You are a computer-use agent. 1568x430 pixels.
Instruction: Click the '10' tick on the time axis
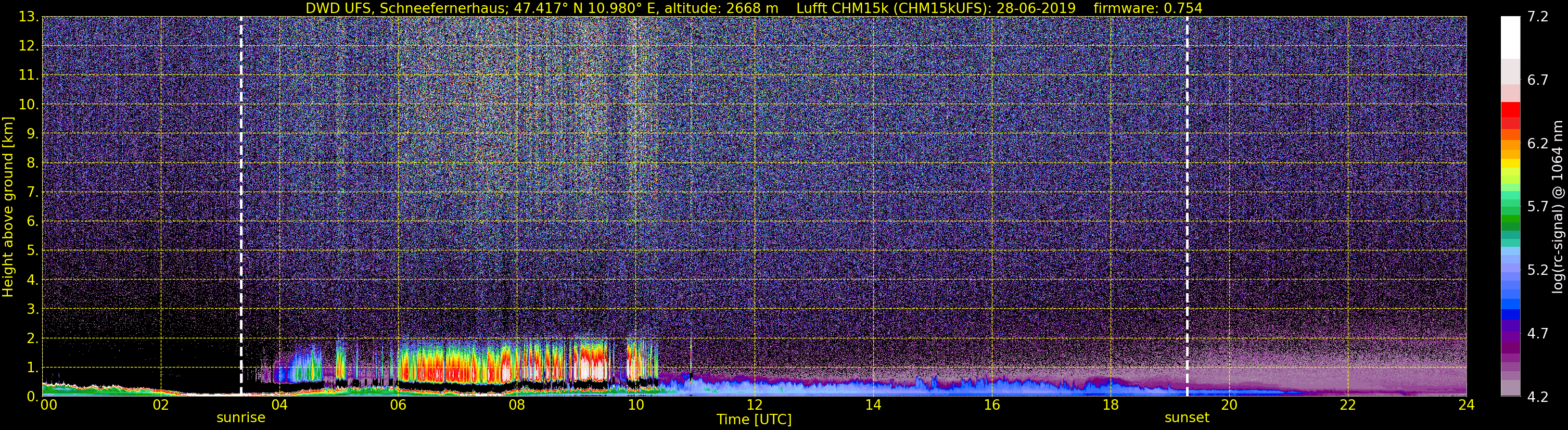click(635, 405)
